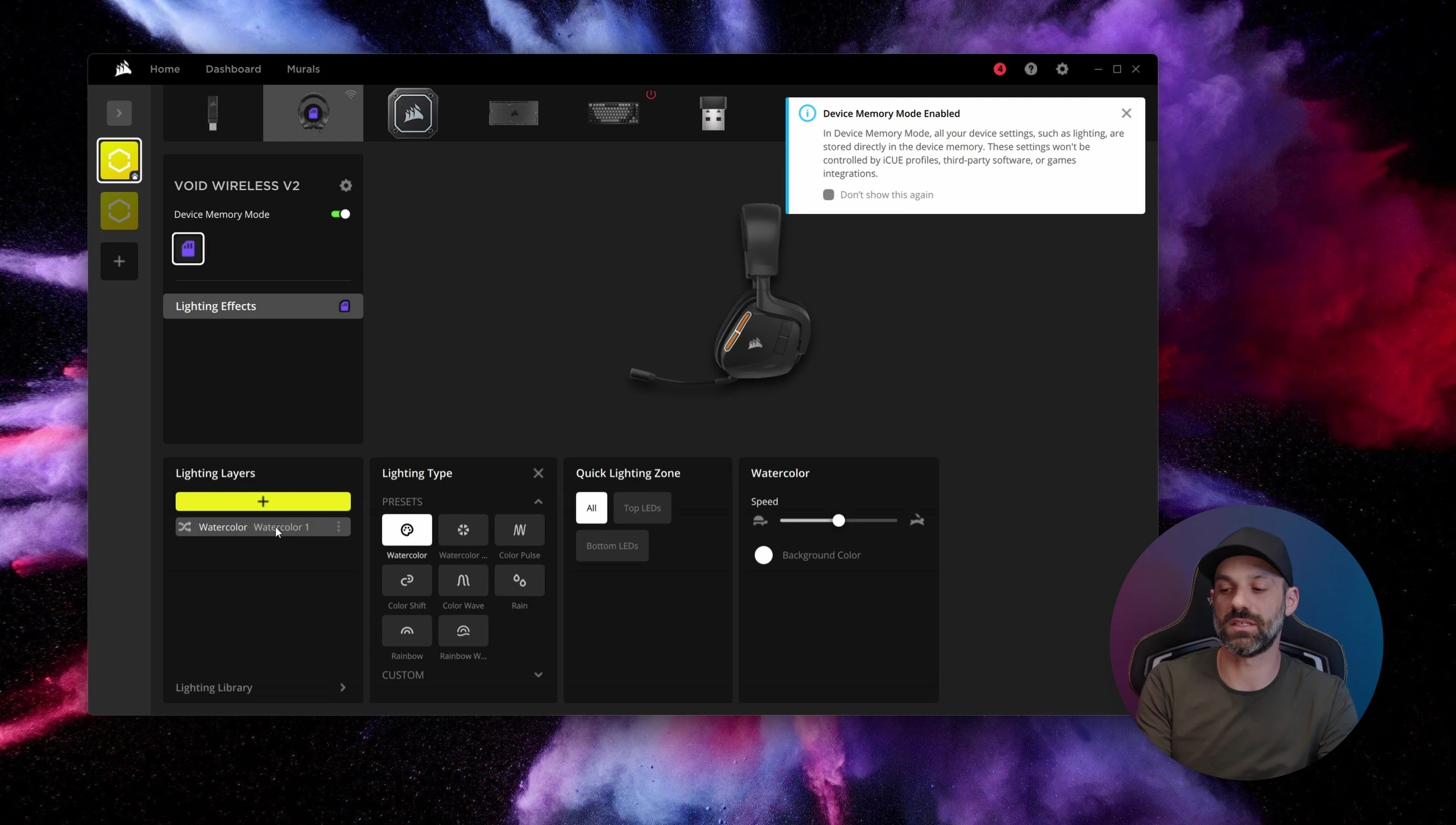
Task: Select All lighting zone
Action: point(591,508)
